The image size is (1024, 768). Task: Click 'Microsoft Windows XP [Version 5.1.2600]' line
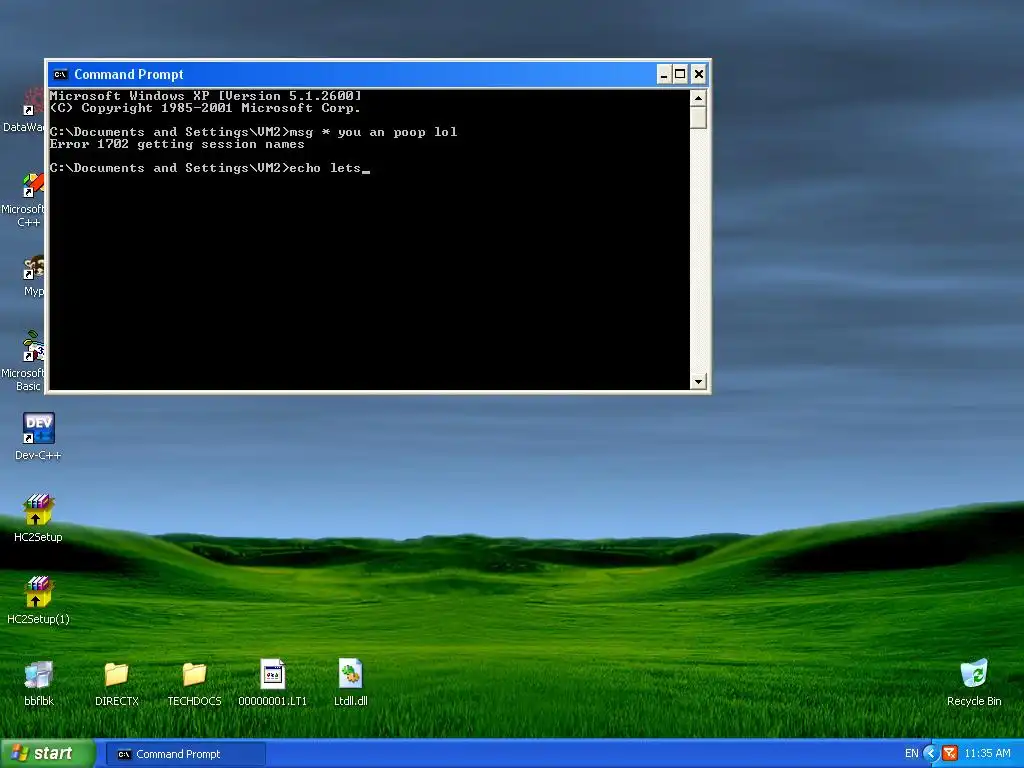click(x=205, y=96)
